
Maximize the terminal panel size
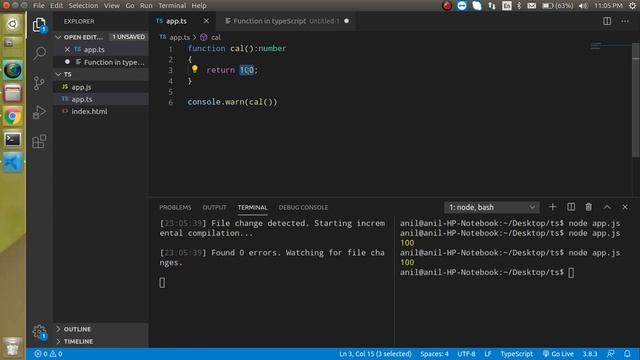(x=607, y=207)
